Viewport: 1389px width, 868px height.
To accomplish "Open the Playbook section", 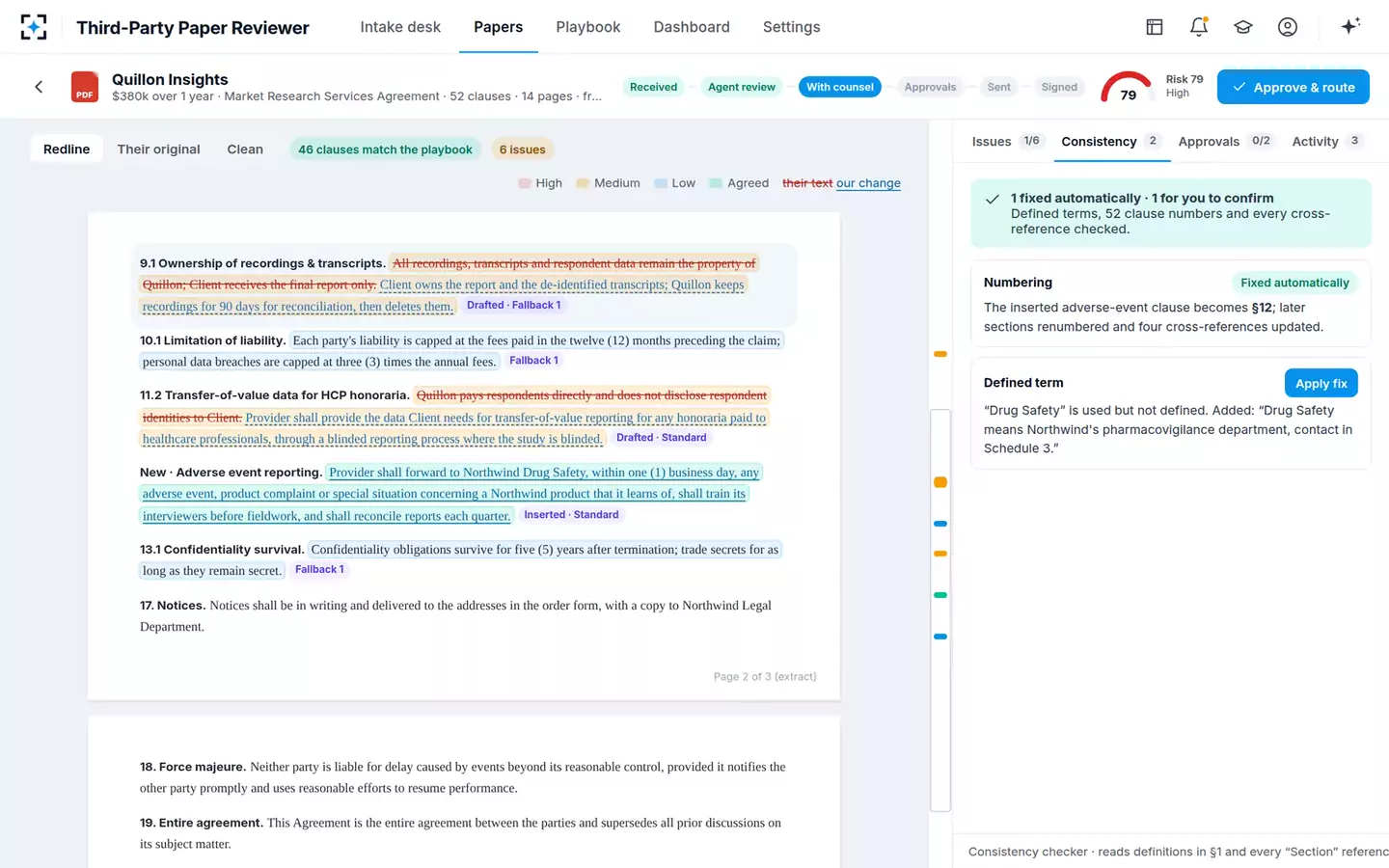I will [587, 27].
